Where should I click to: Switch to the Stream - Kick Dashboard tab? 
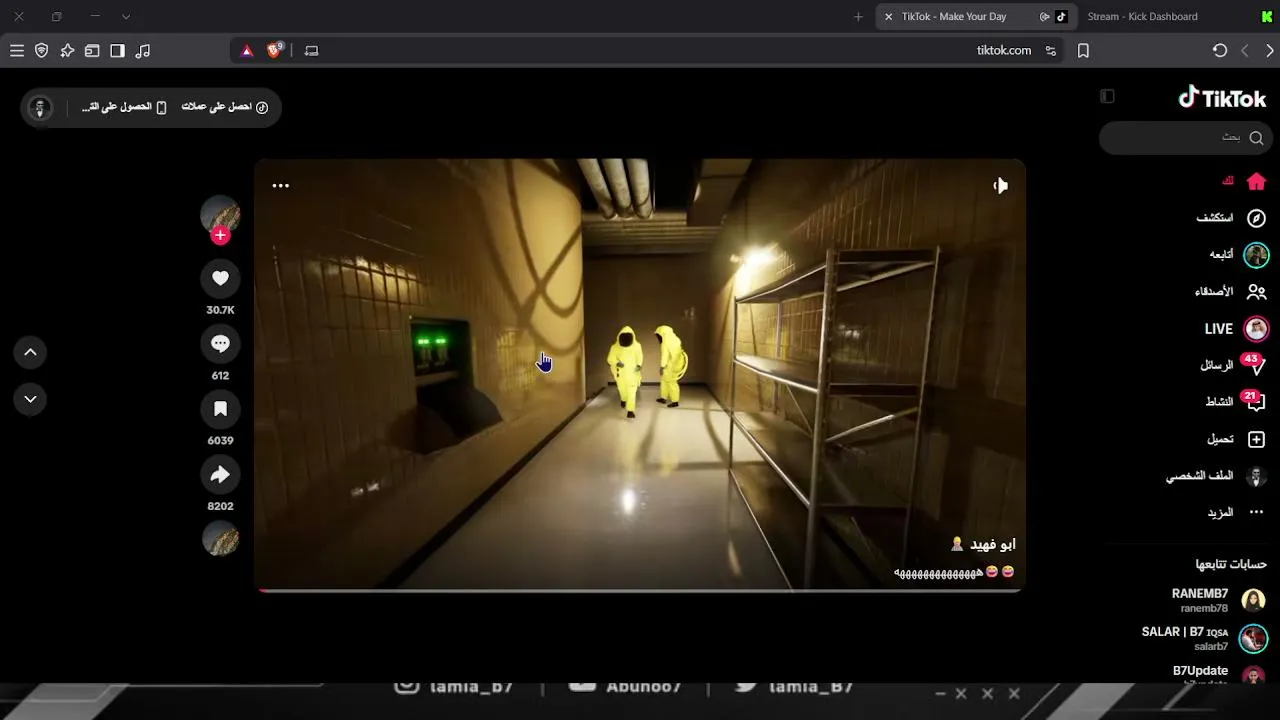click(x=1142, y=16)
